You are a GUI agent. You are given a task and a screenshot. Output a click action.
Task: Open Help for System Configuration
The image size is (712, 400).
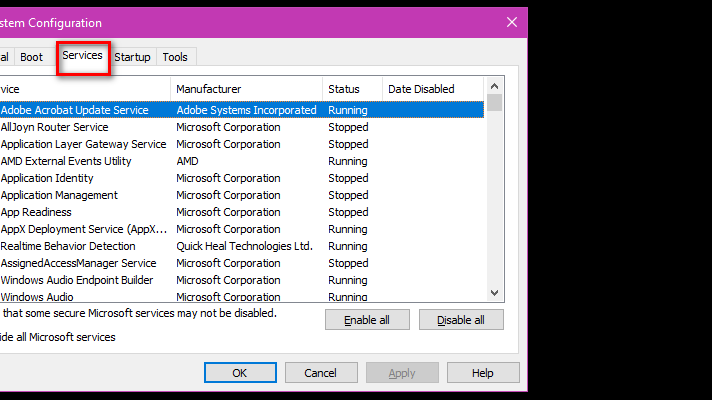[x=483, y=373]
